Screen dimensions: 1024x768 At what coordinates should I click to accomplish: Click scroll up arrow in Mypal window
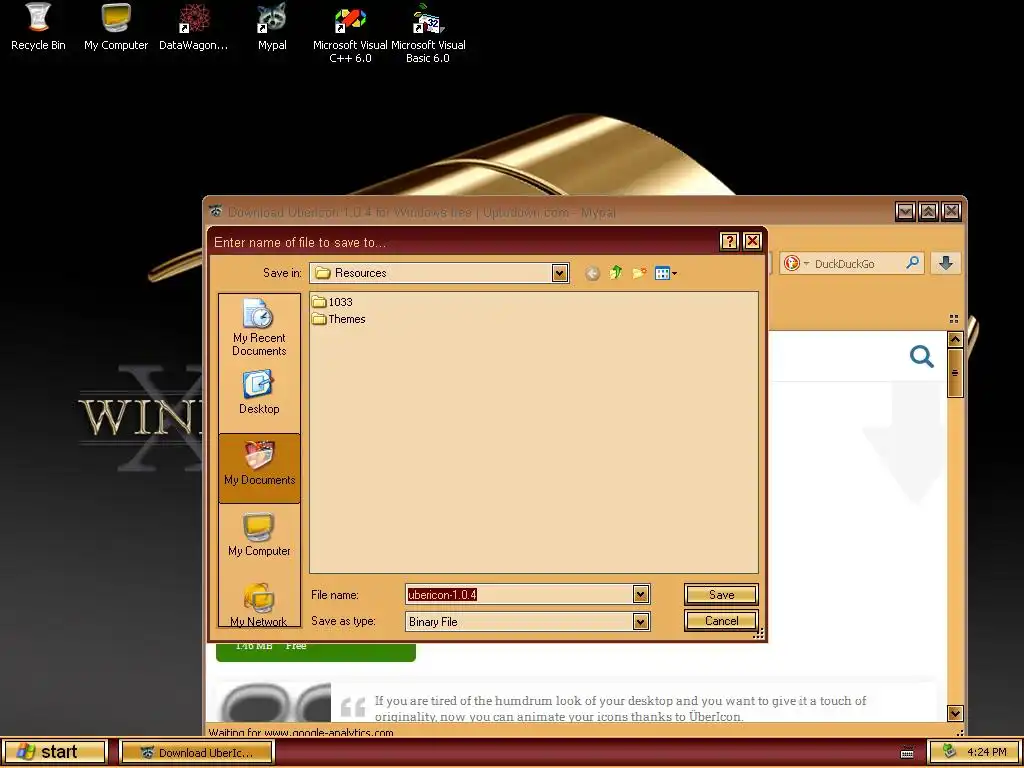tap(955, 340)
